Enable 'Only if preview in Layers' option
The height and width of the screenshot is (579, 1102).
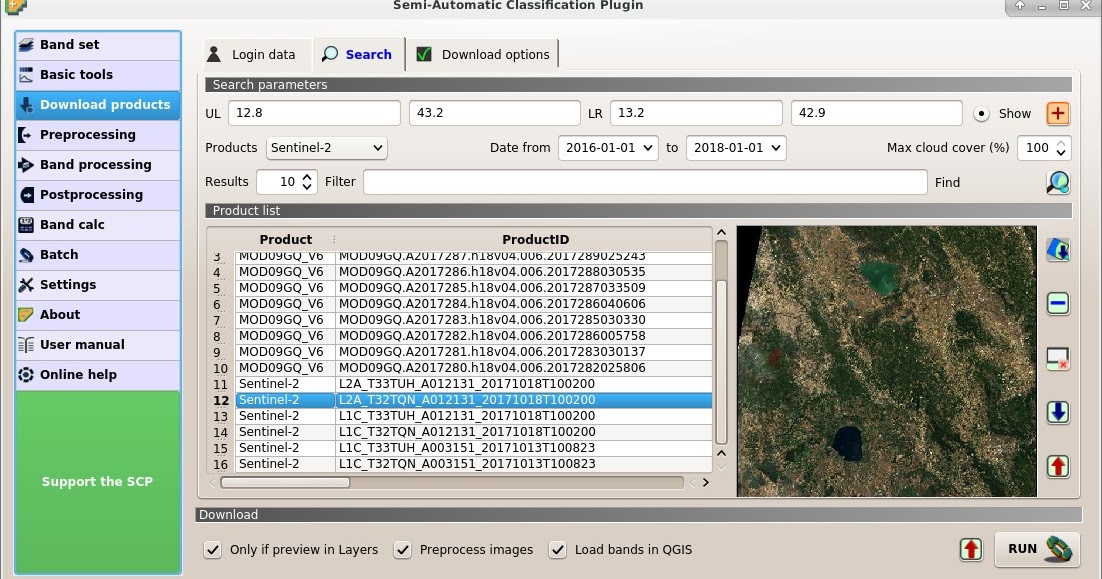click(213, 550)
